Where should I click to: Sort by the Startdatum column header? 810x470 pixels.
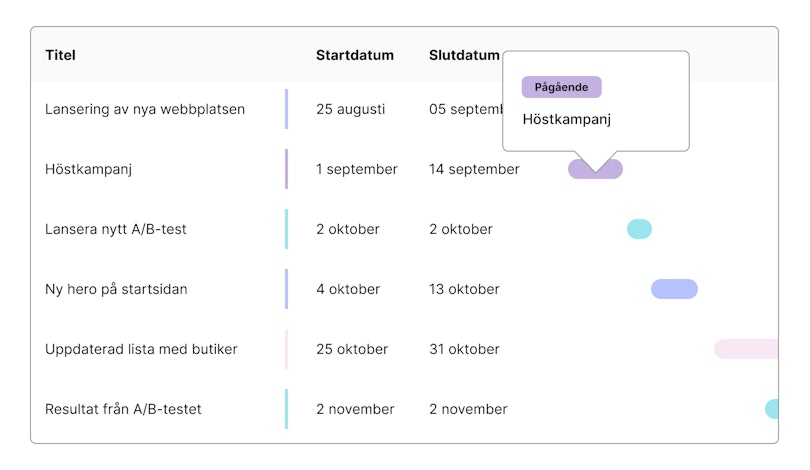pos(355,55)
